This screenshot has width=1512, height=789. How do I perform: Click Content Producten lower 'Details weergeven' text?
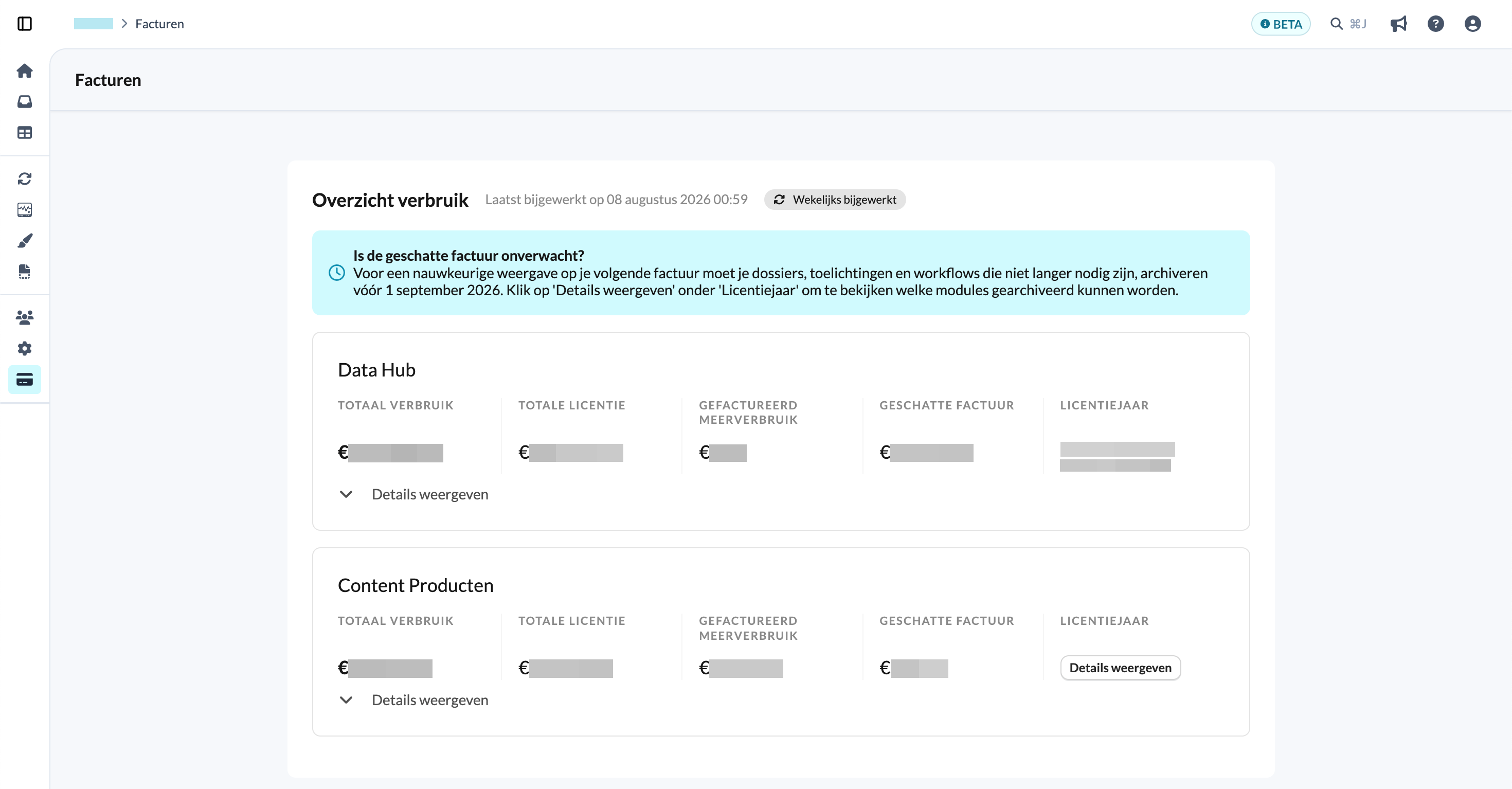click(x=430, y=700)
